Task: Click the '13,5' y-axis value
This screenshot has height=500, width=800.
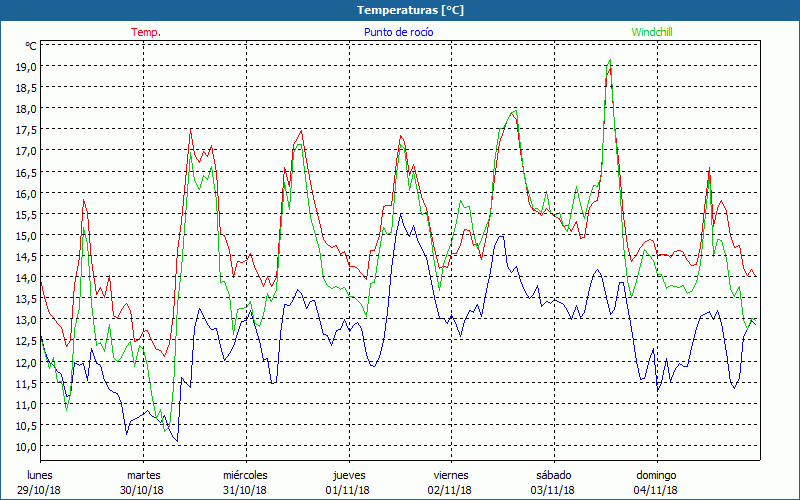Action: tap(27, 299)
